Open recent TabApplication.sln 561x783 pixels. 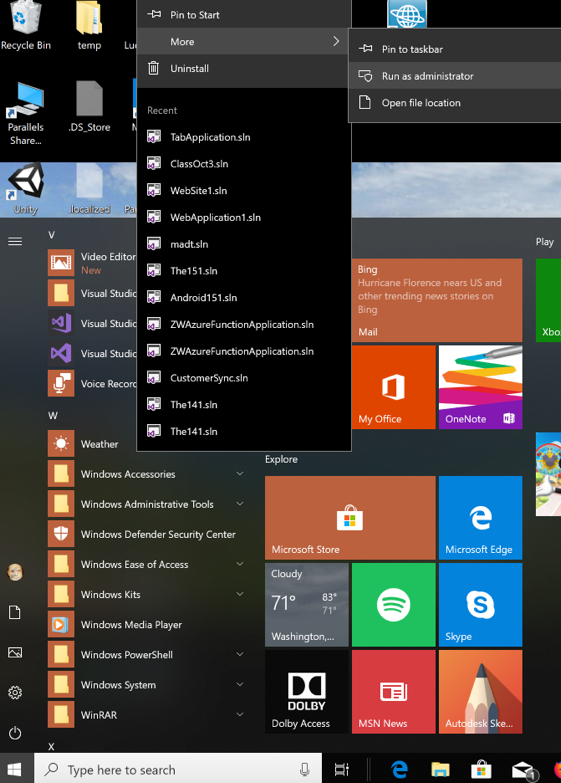point(244,137)
